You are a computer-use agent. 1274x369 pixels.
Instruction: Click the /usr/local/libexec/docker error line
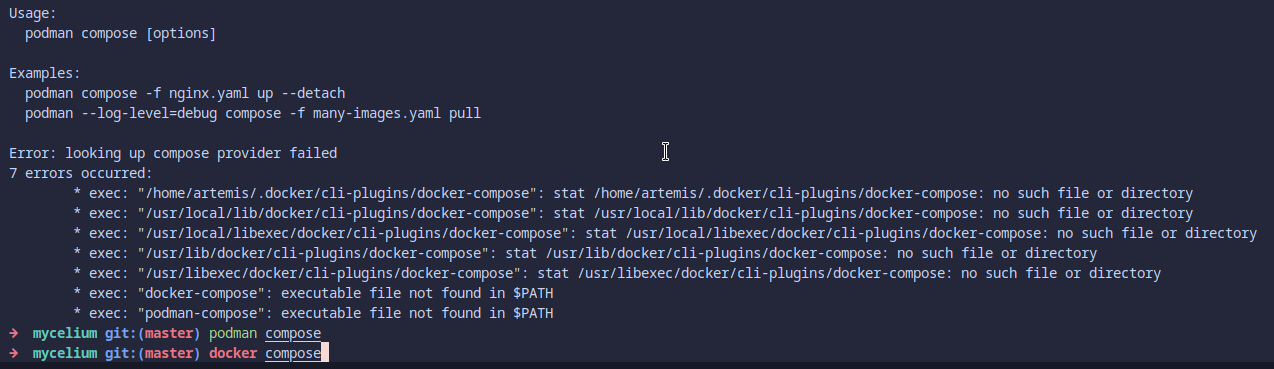[666, 234]
